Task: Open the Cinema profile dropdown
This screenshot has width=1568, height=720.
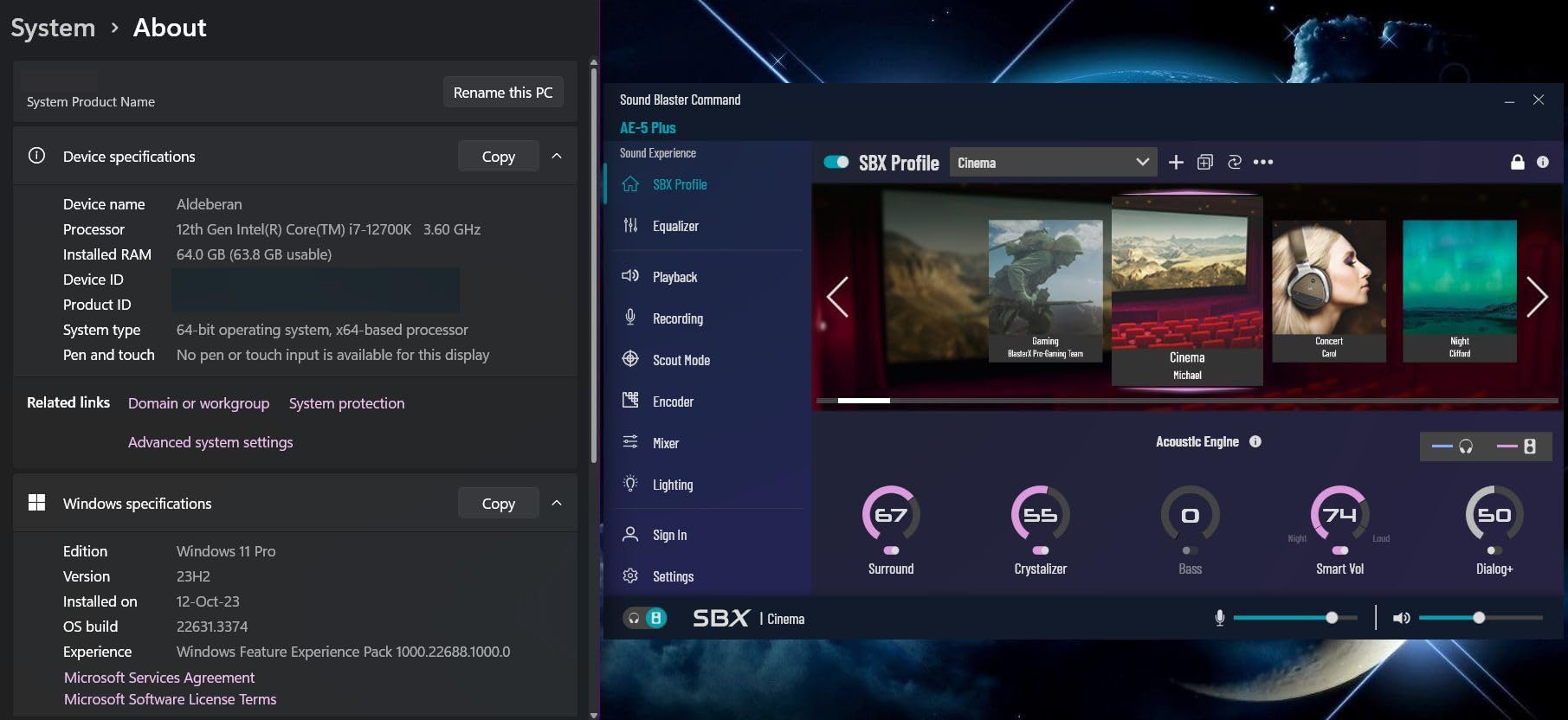Action: [1053, 163]
